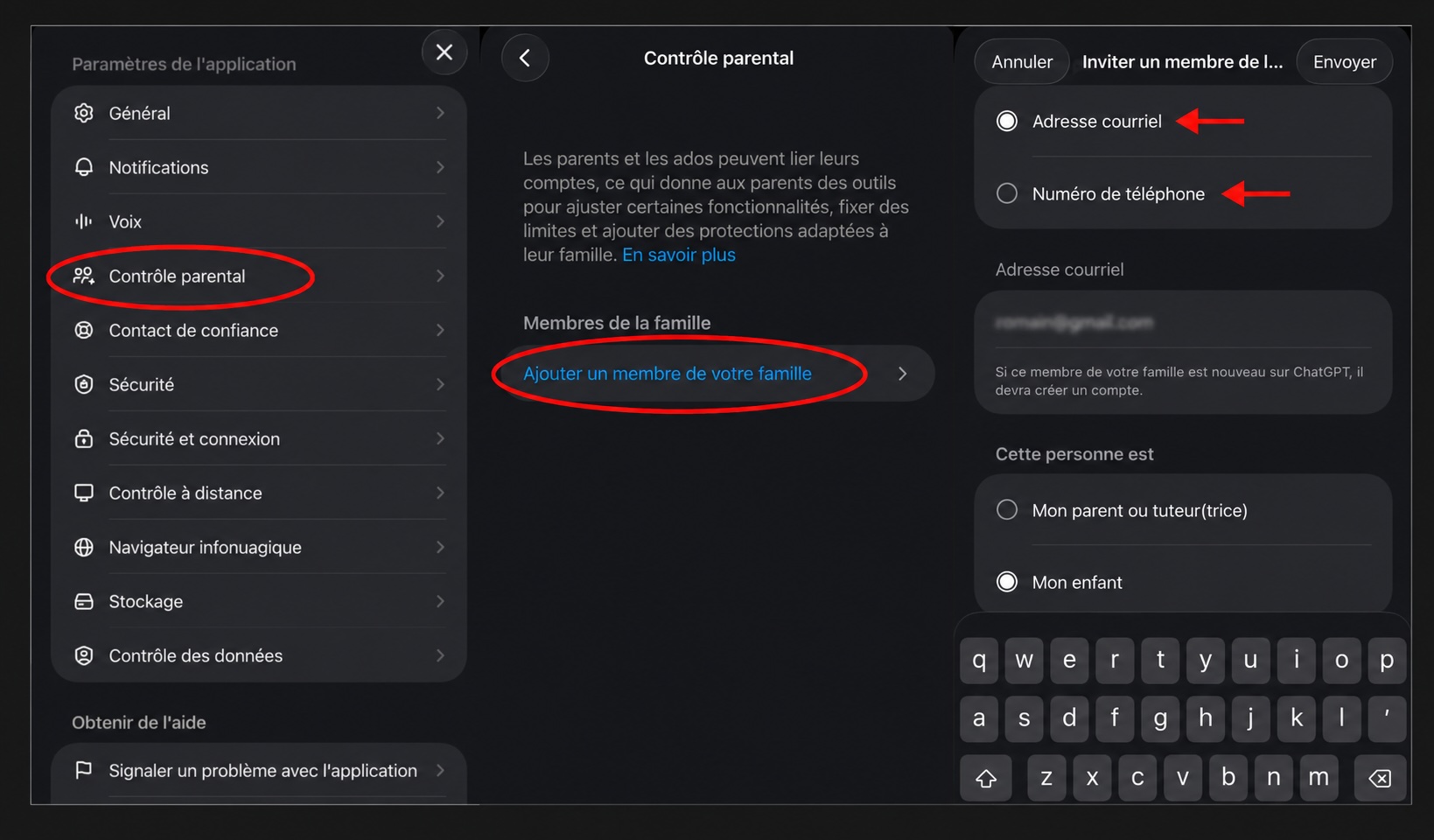
Task: Click the Envoyer button
Action: (x=1345, y=61)
